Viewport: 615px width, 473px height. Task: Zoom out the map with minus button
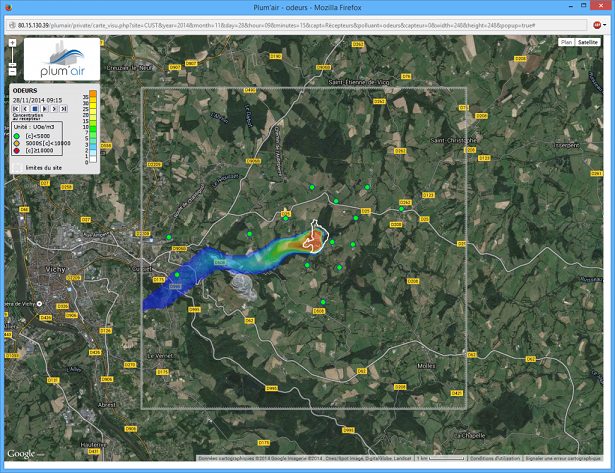[x=13, y=72]
